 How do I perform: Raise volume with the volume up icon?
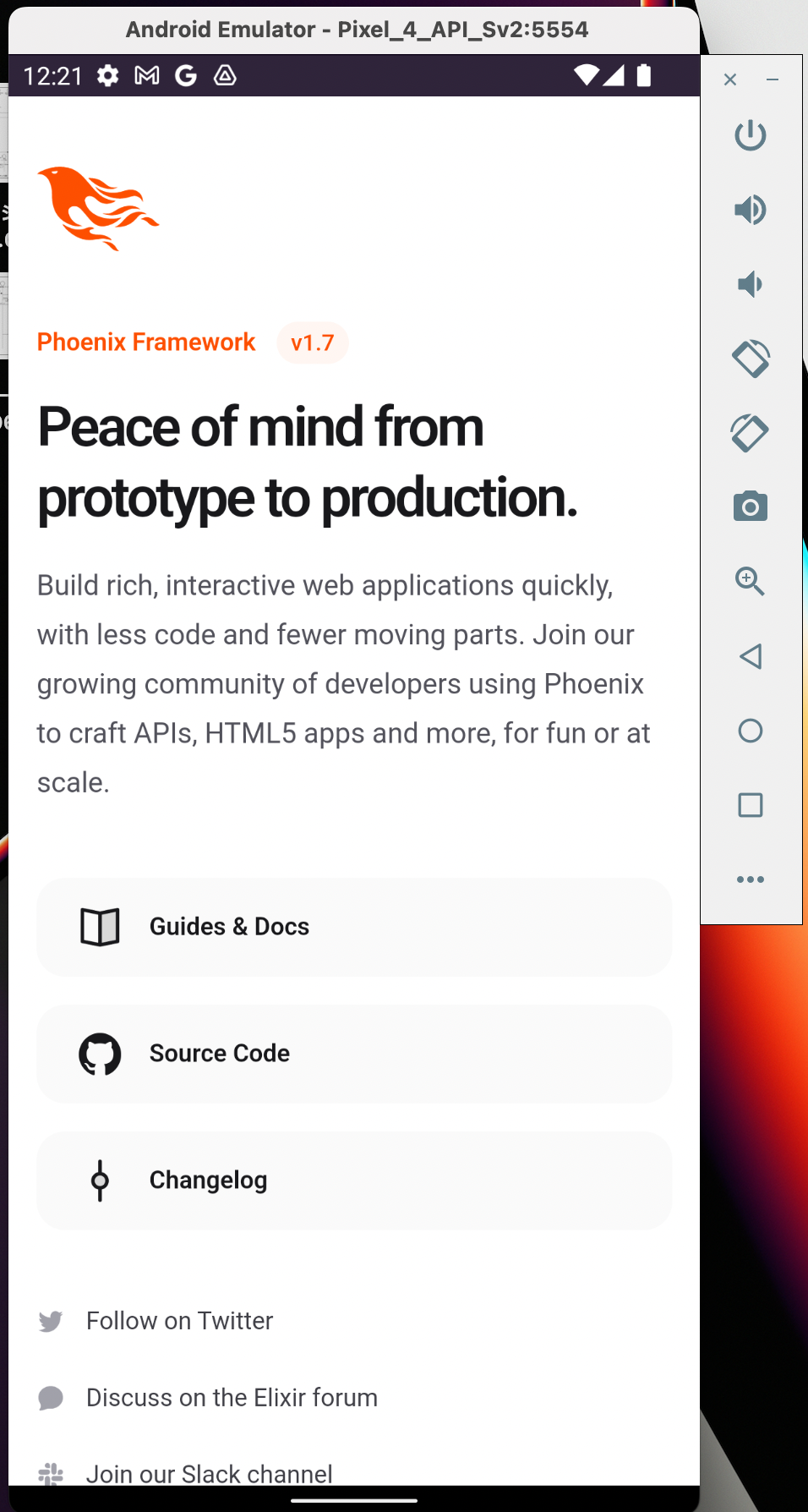(750, 210)
